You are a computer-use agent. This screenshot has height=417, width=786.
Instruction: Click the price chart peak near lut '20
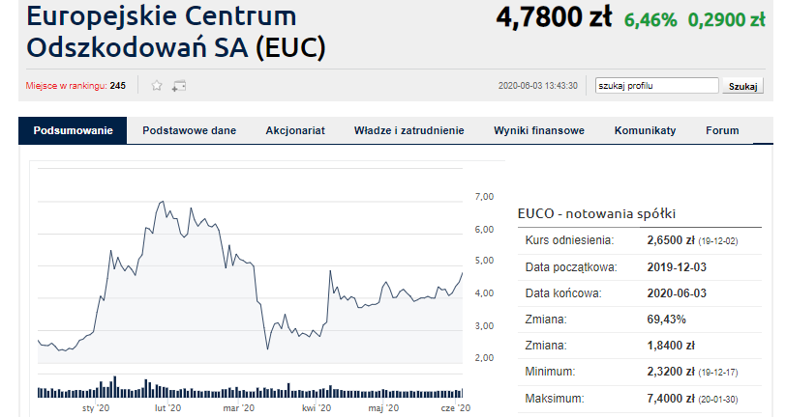pyautogui.click(x=162, y=203)
